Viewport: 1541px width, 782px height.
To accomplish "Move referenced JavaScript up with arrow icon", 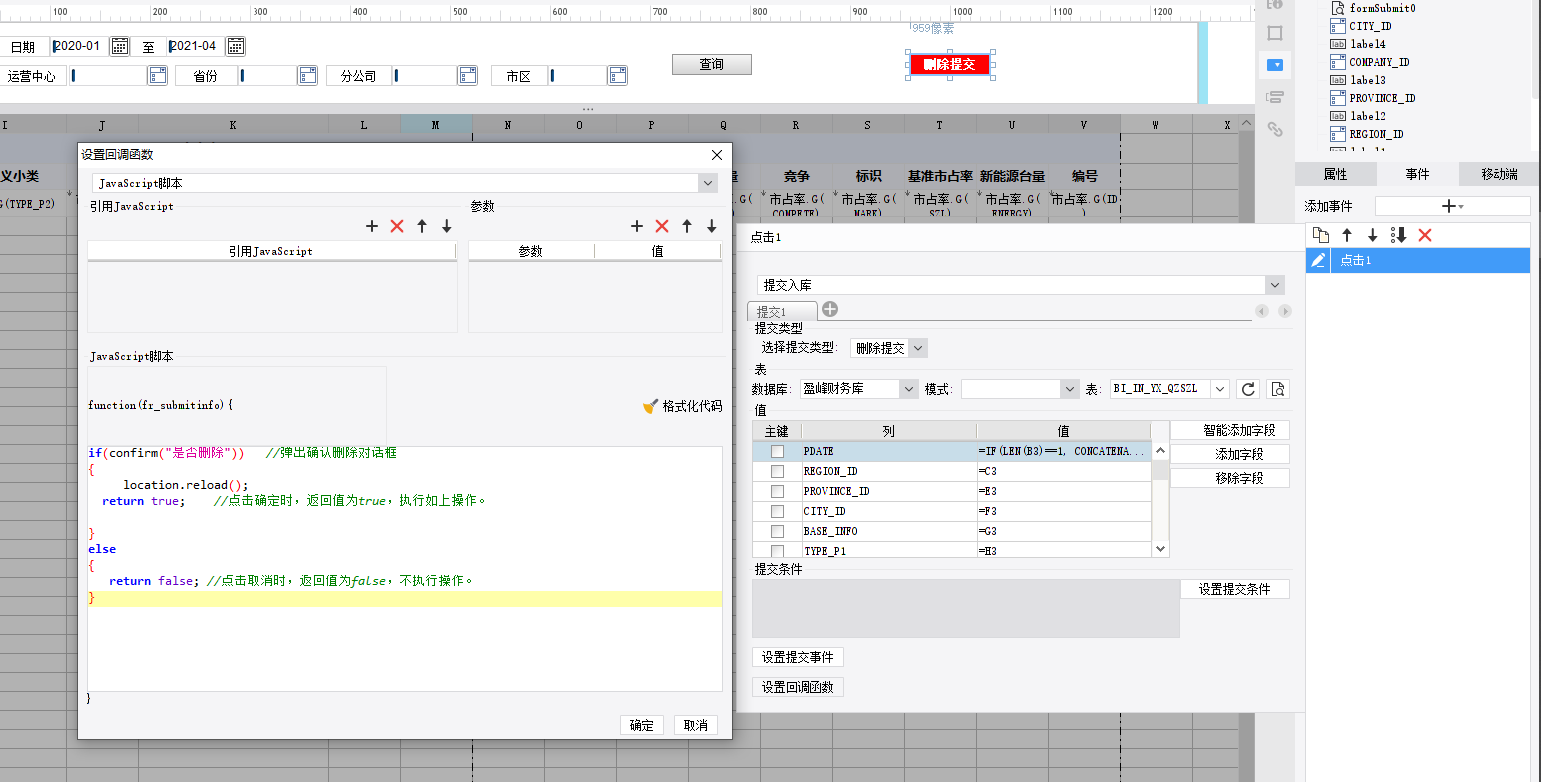I will point(422,227).
